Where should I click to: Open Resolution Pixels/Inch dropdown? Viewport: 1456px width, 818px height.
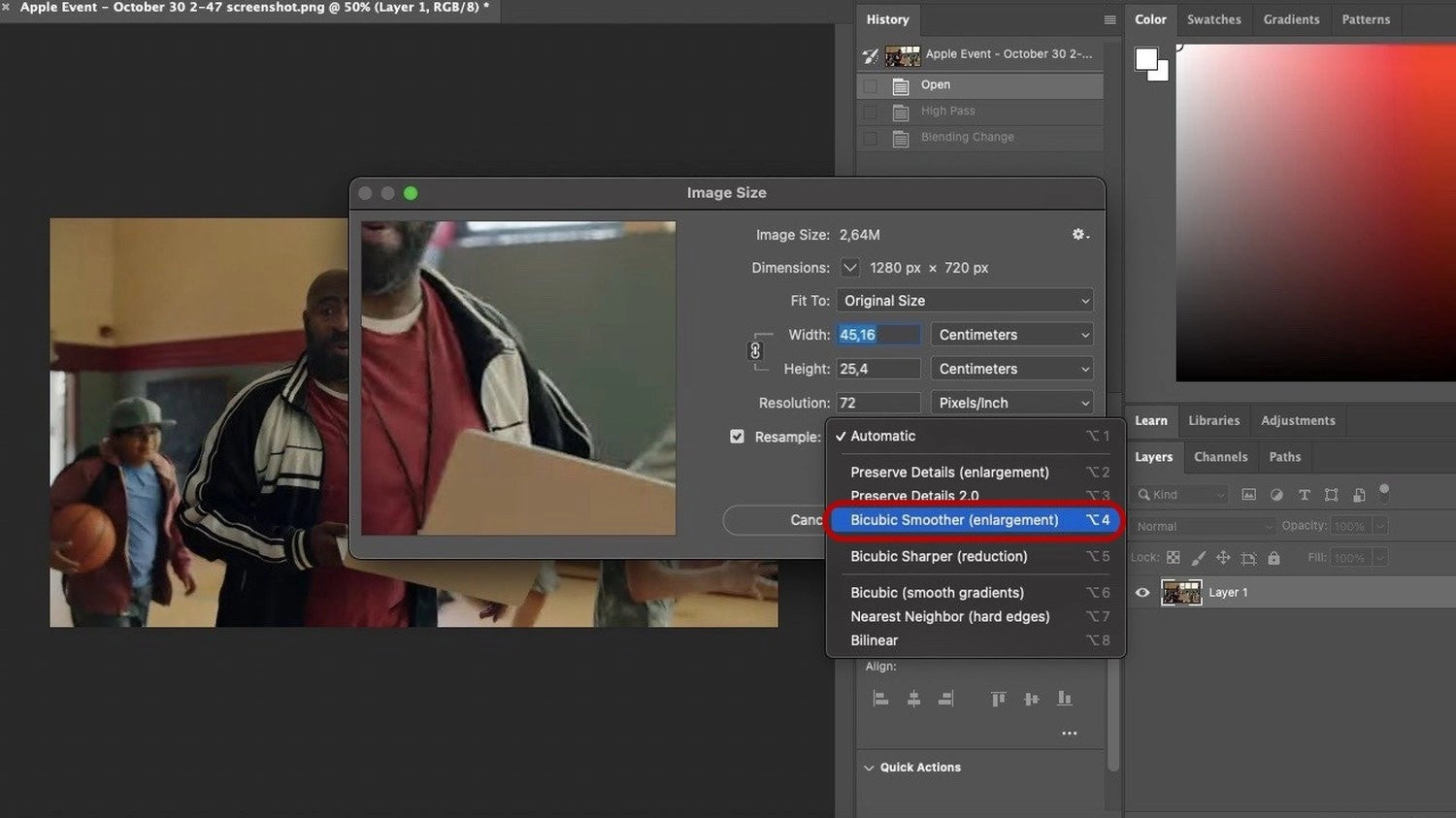[1011, 403]
